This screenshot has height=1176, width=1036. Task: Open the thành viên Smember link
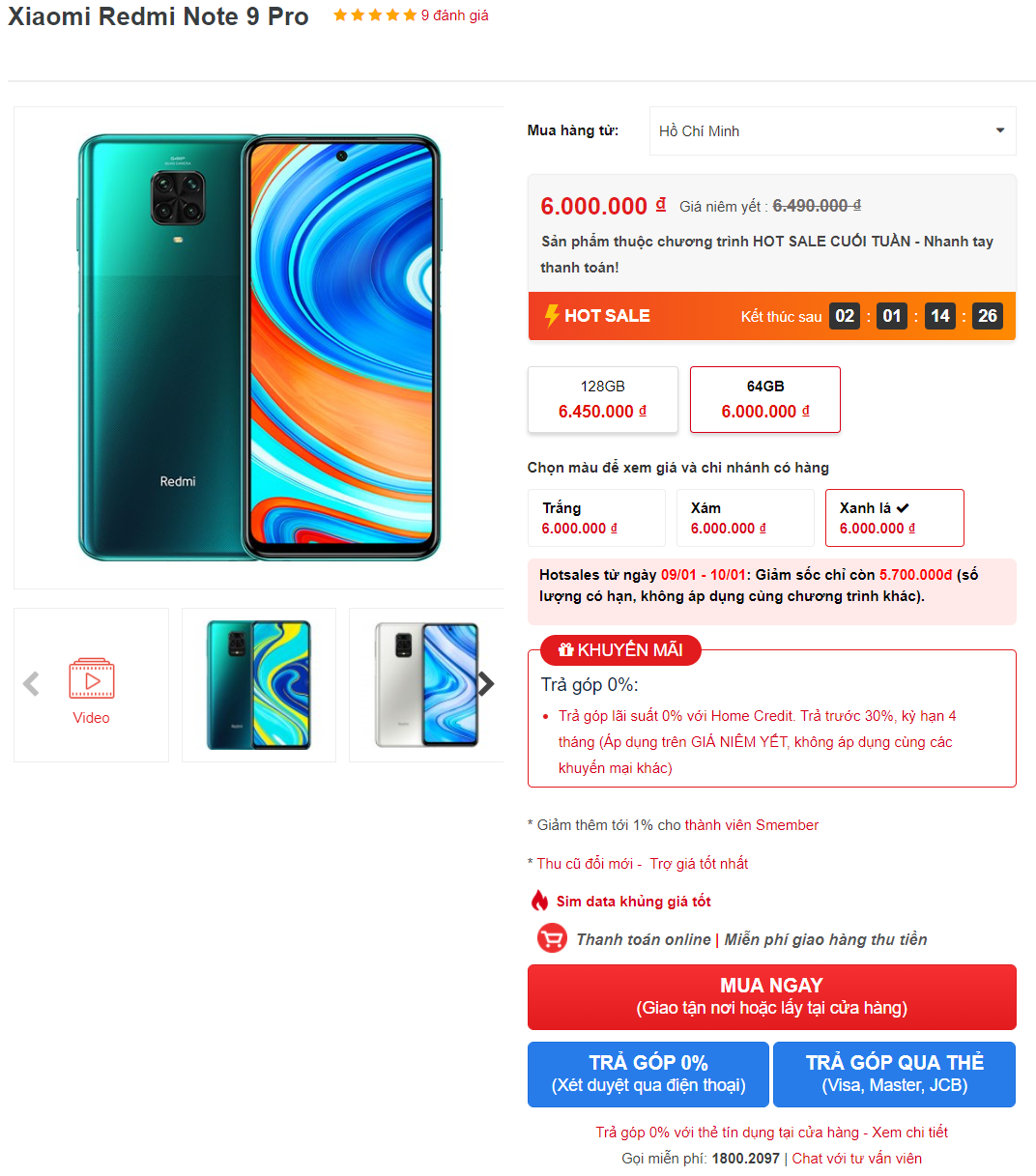coord(752,825)
